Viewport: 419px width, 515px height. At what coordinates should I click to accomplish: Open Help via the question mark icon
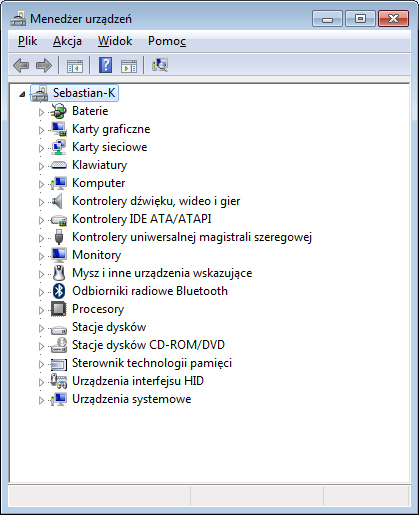[105, 65]
